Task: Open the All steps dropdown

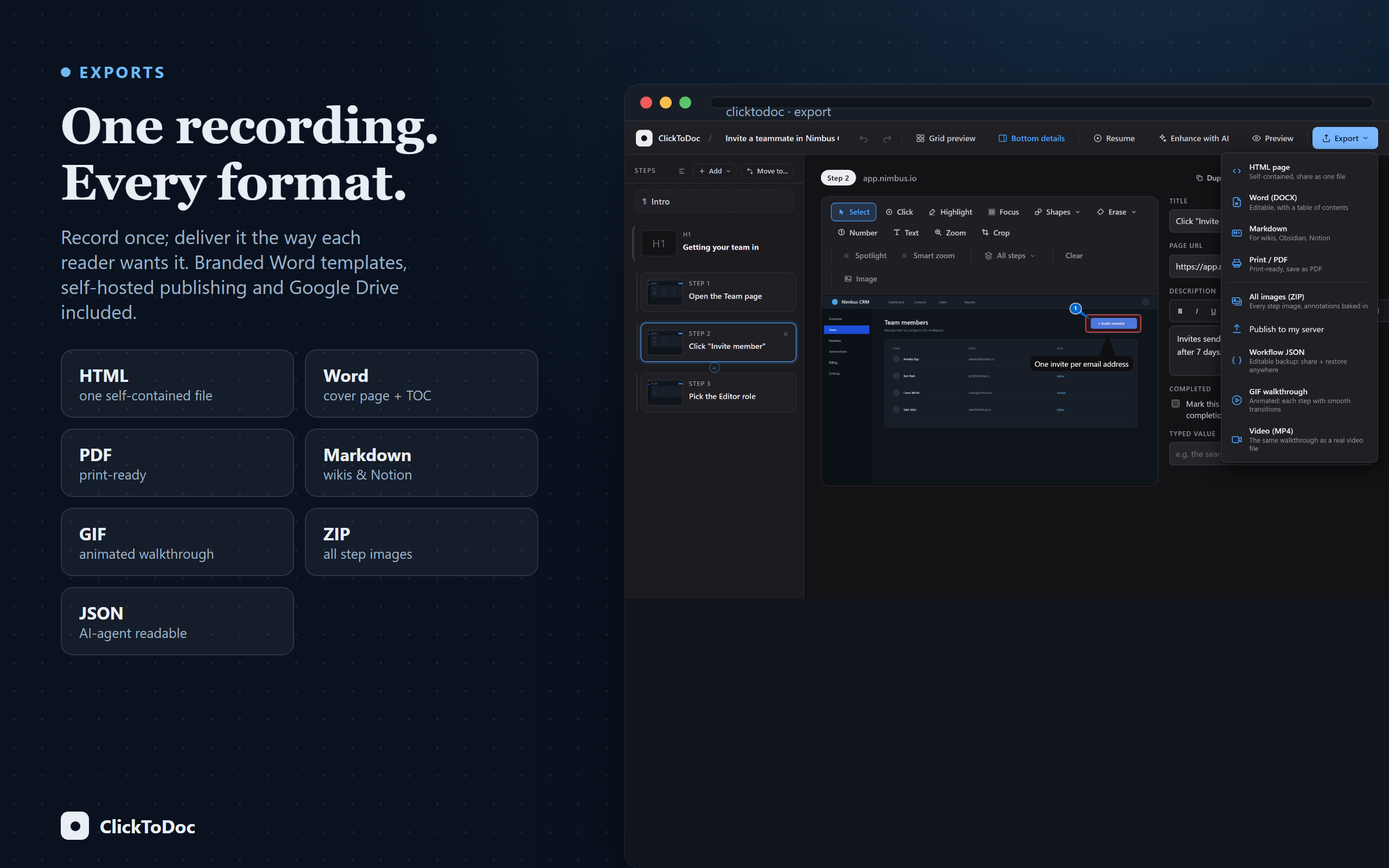Action: click(1010, 256)
